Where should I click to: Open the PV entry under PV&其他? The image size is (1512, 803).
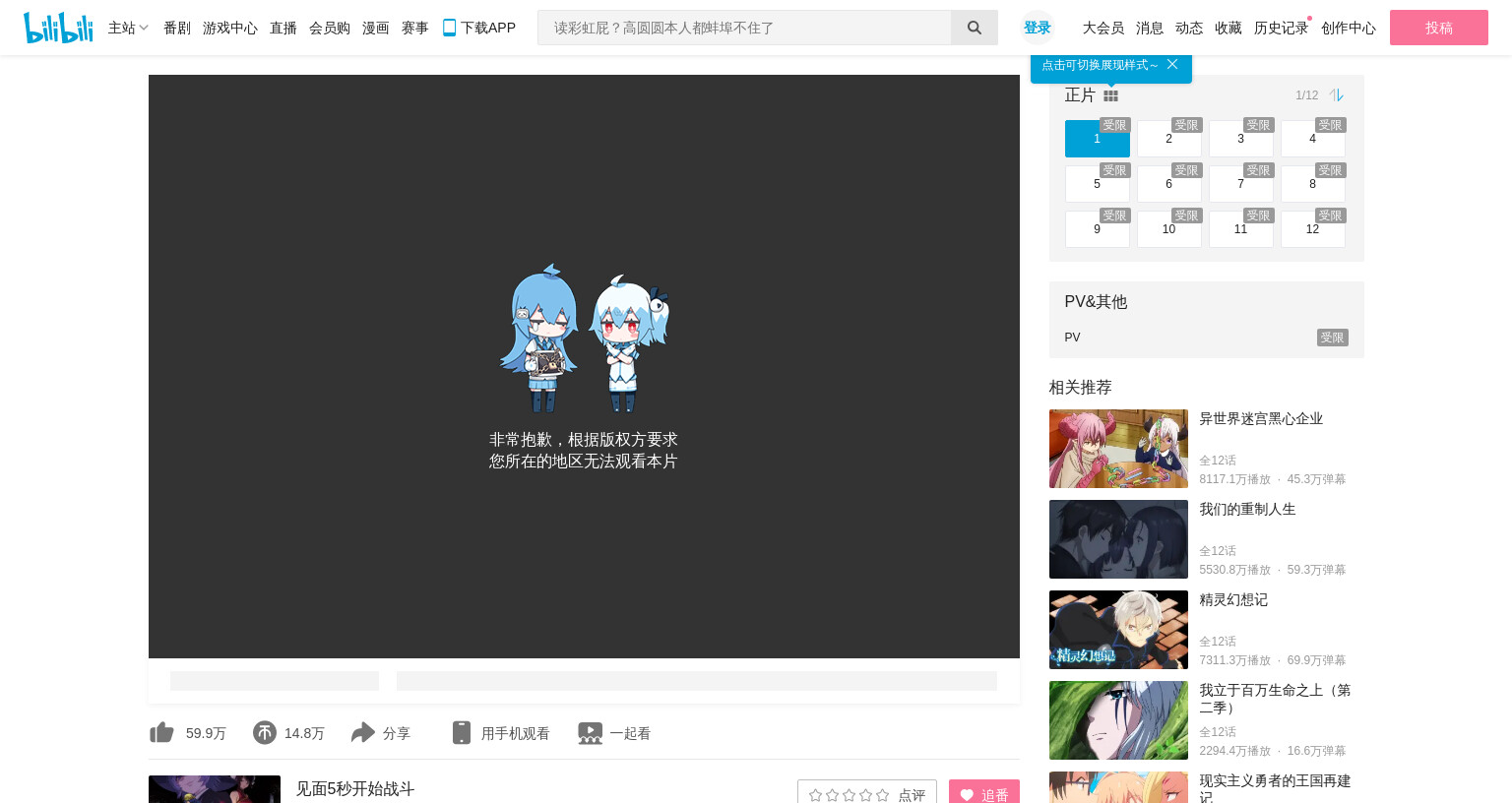tap(1207, 338)
